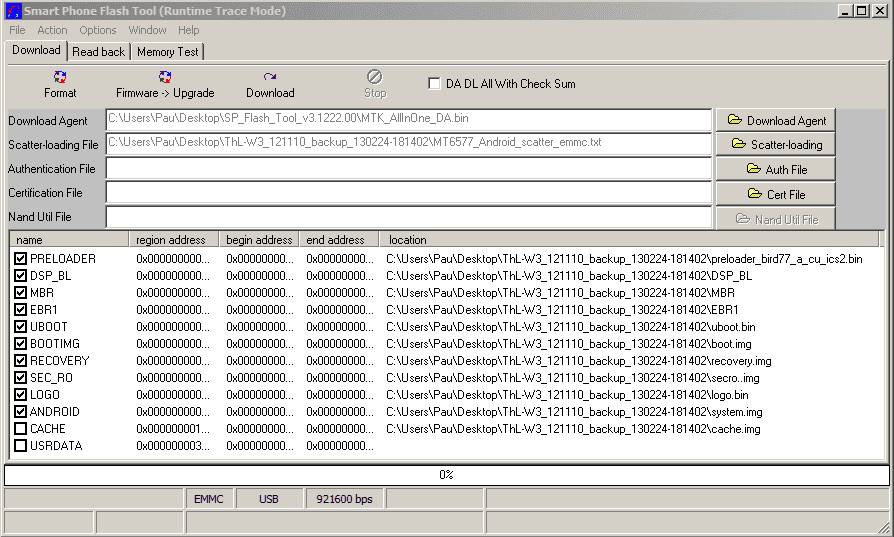Click the Format toolbar icon
This screenshot has width=894, height=537.
tap(60, 78)
